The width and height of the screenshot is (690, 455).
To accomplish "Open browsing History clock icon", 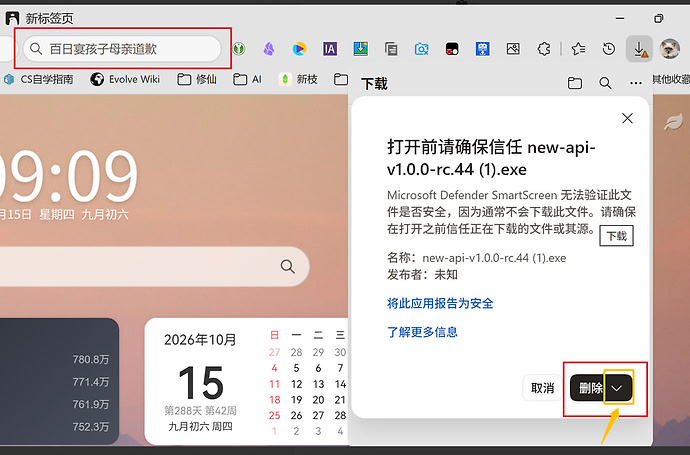I will [x=609, y=49].
